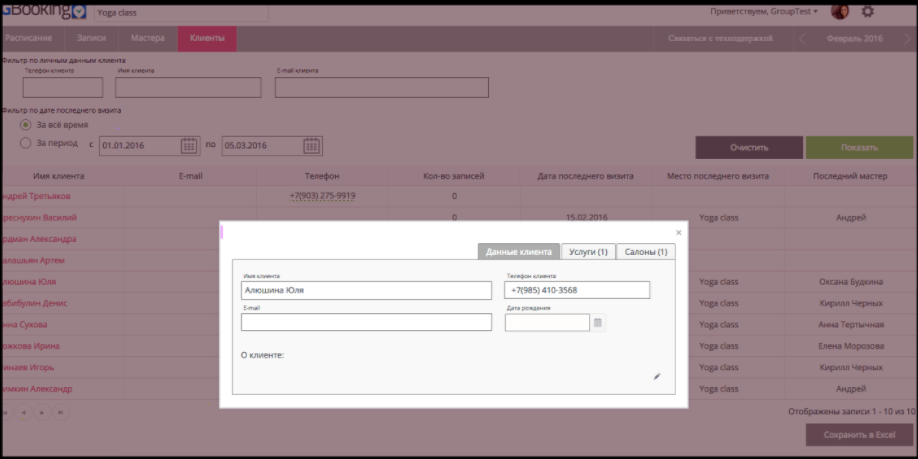Open the Расписание tab
918x459 pixels.
click(x=28, y=38)
